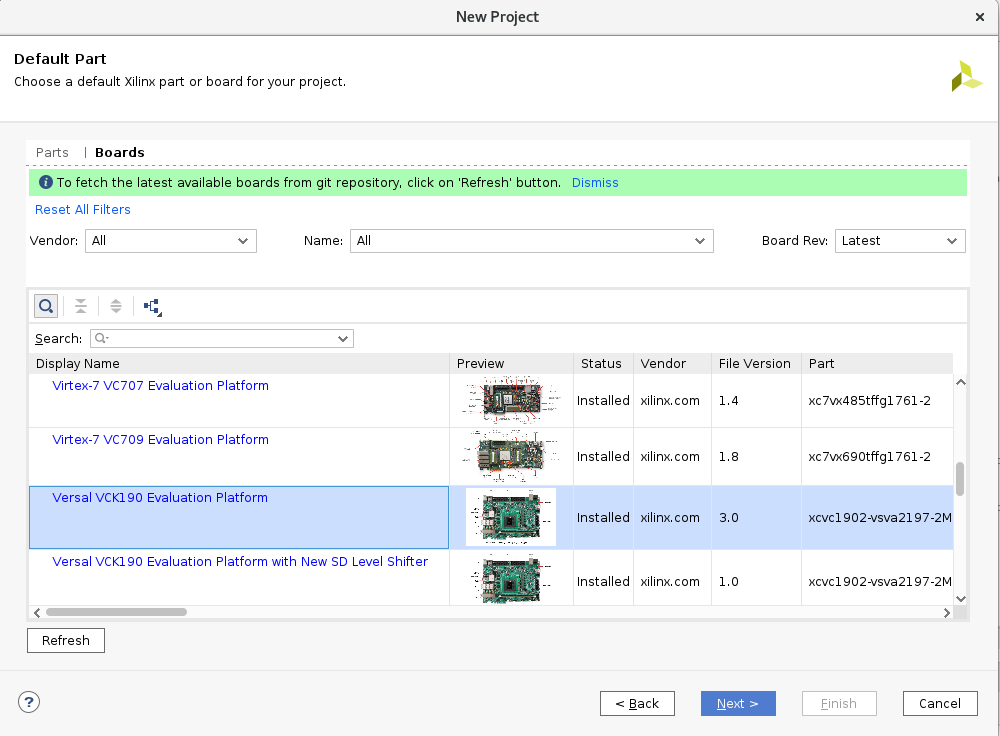Click Reset All Filters link

click(83, 209)
